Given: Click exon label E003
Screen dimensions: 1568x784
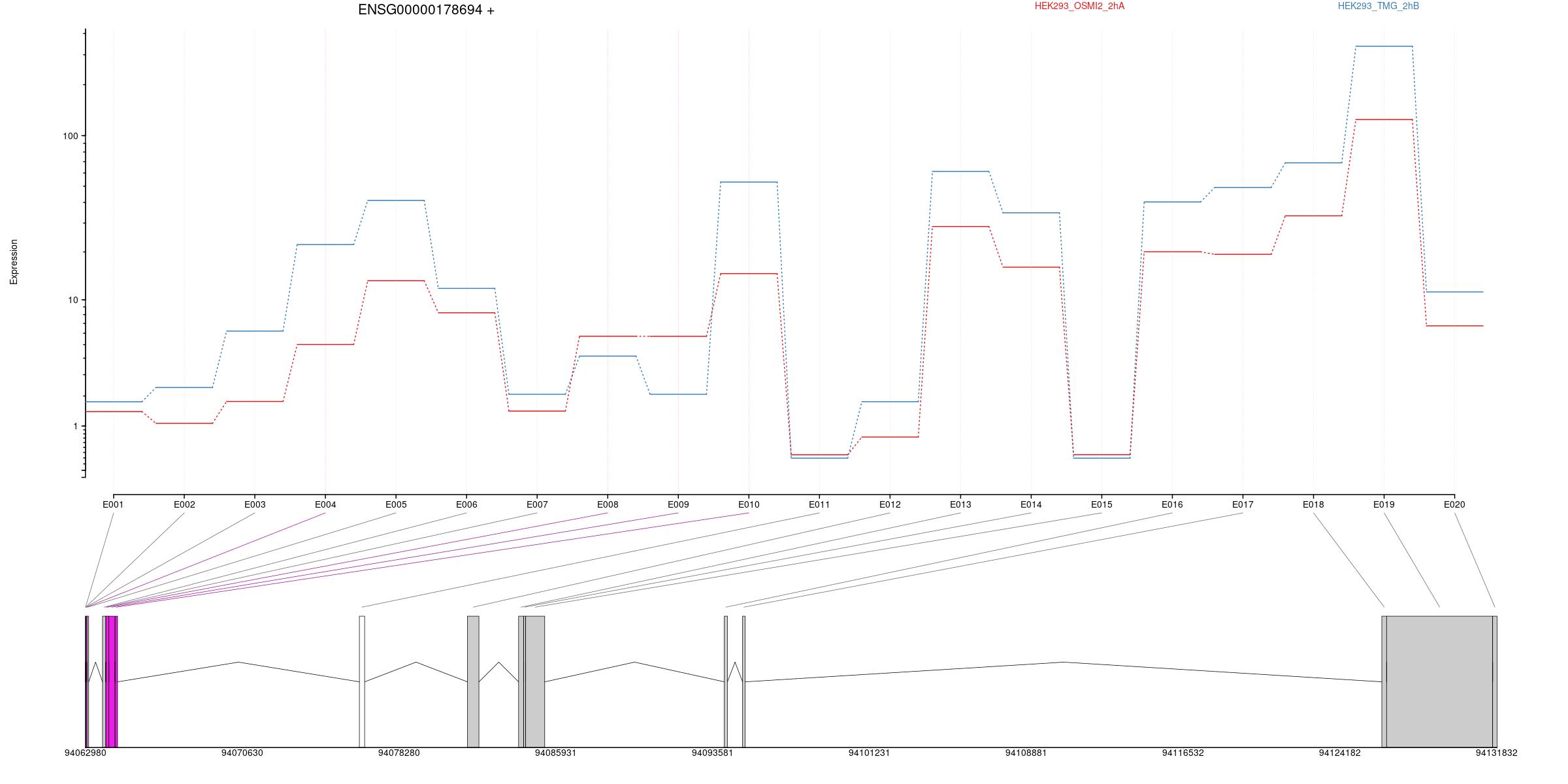Looking at the screenshot, I should pos(255,504).
